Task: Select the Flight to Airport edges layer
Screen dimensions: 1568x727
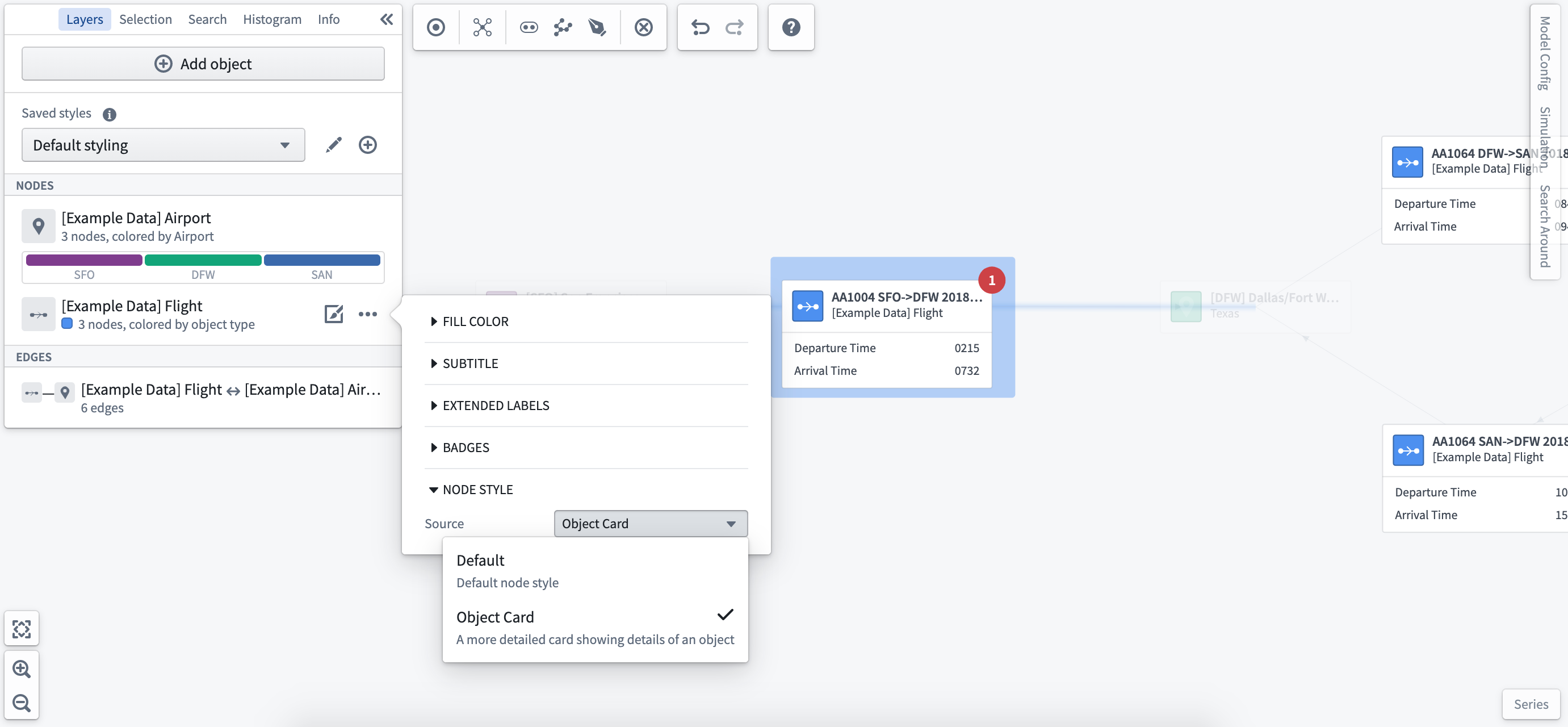Action: click(x=203, y=398)
